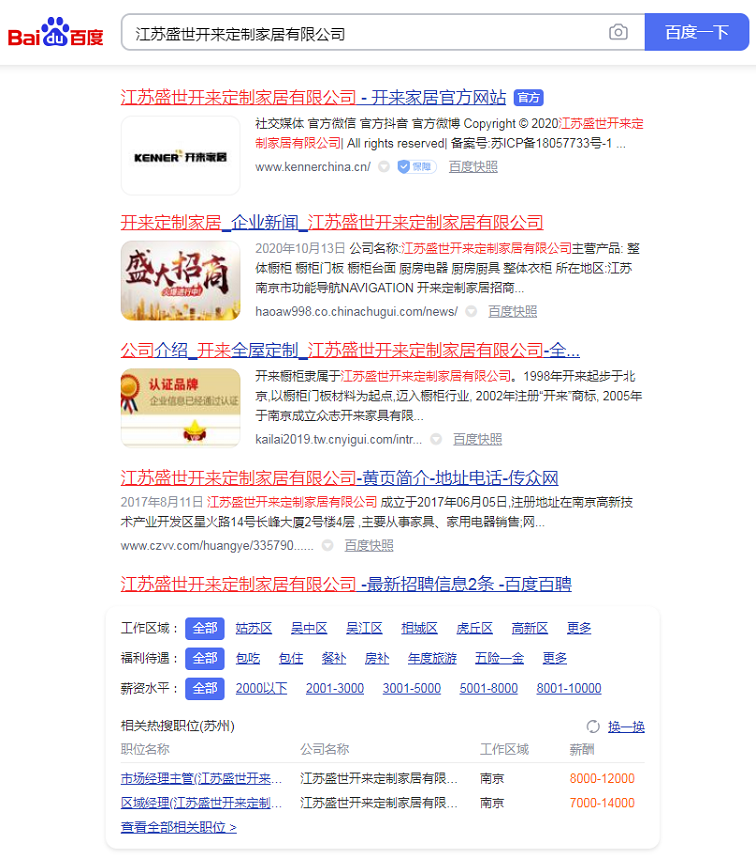Click the Baidu logo

pyautogui.click(x=55, y=32)
